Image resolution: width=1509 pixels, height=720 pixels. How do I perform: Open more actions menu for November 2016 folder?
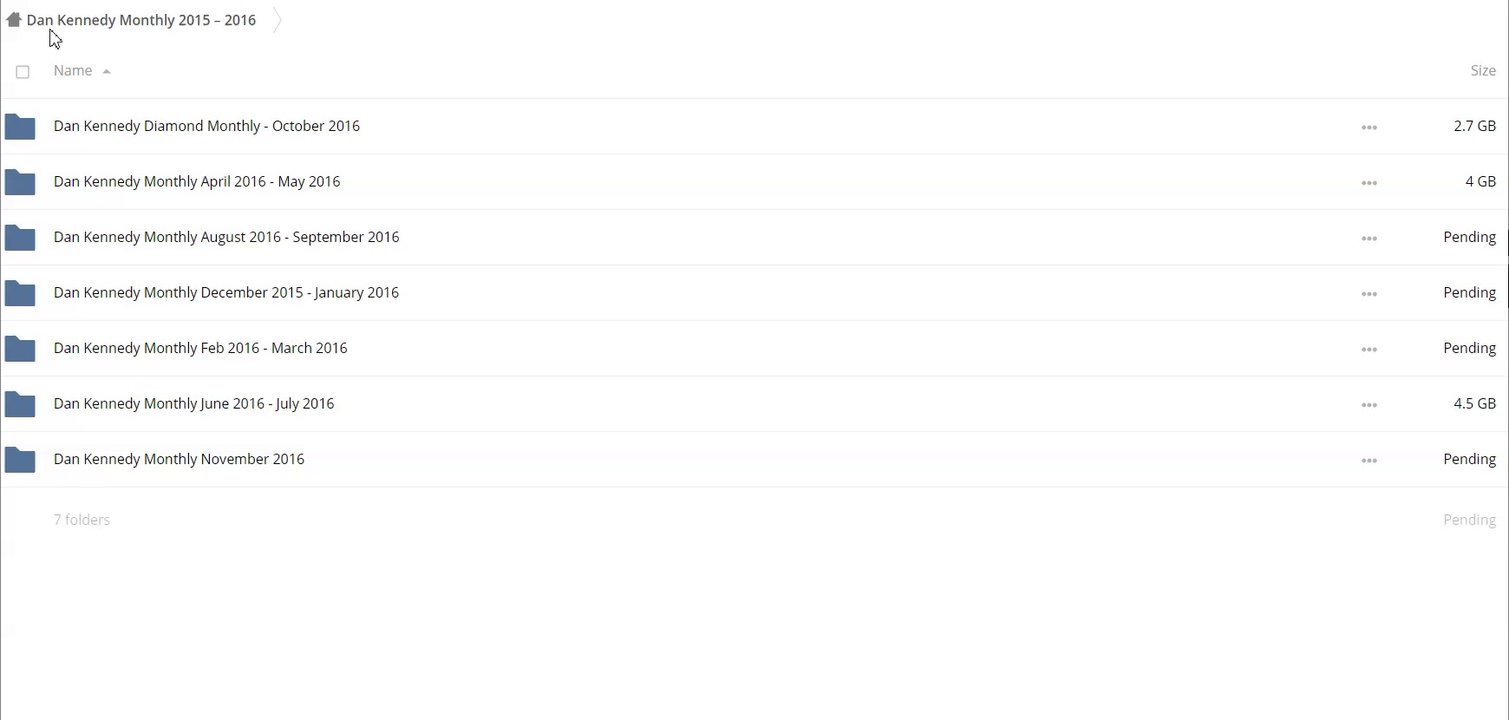(1369, 460)
